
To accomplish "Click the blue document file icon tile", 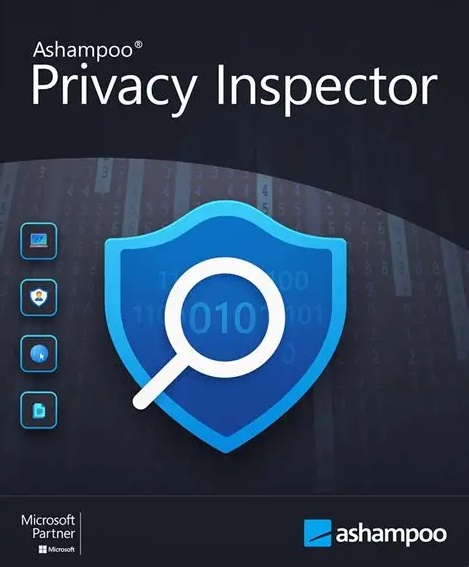I will [38, 410].
